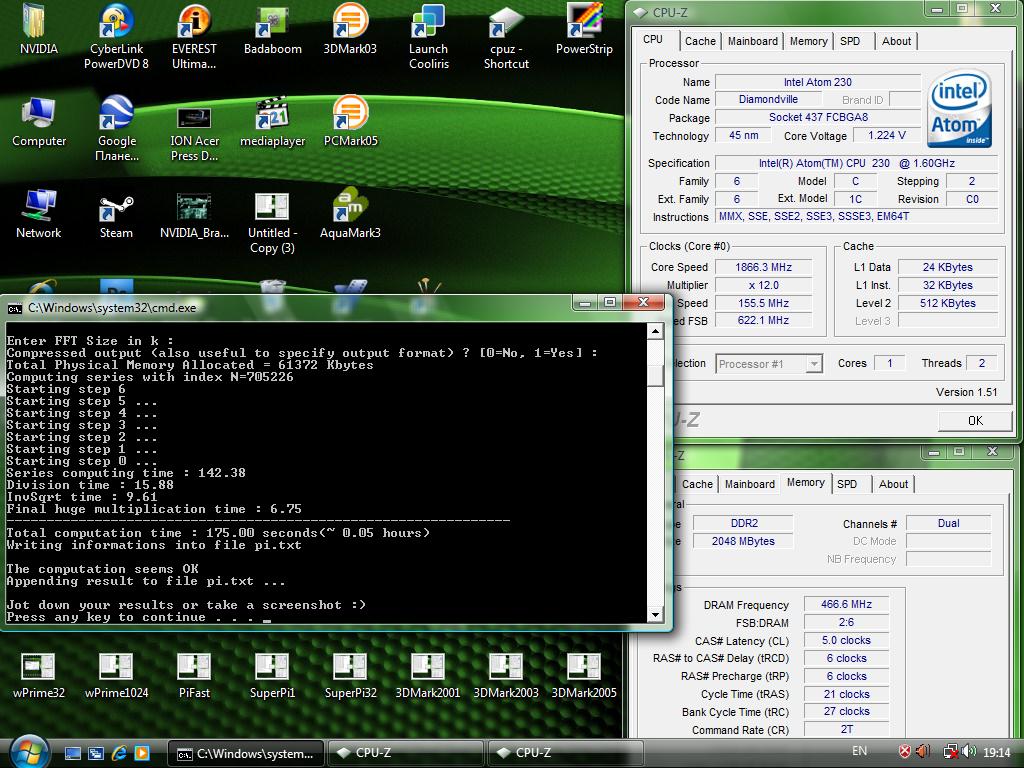Click the Channels # value Dual
The height and width of the screenshot is (768, 1024).
tap(948, 523)
